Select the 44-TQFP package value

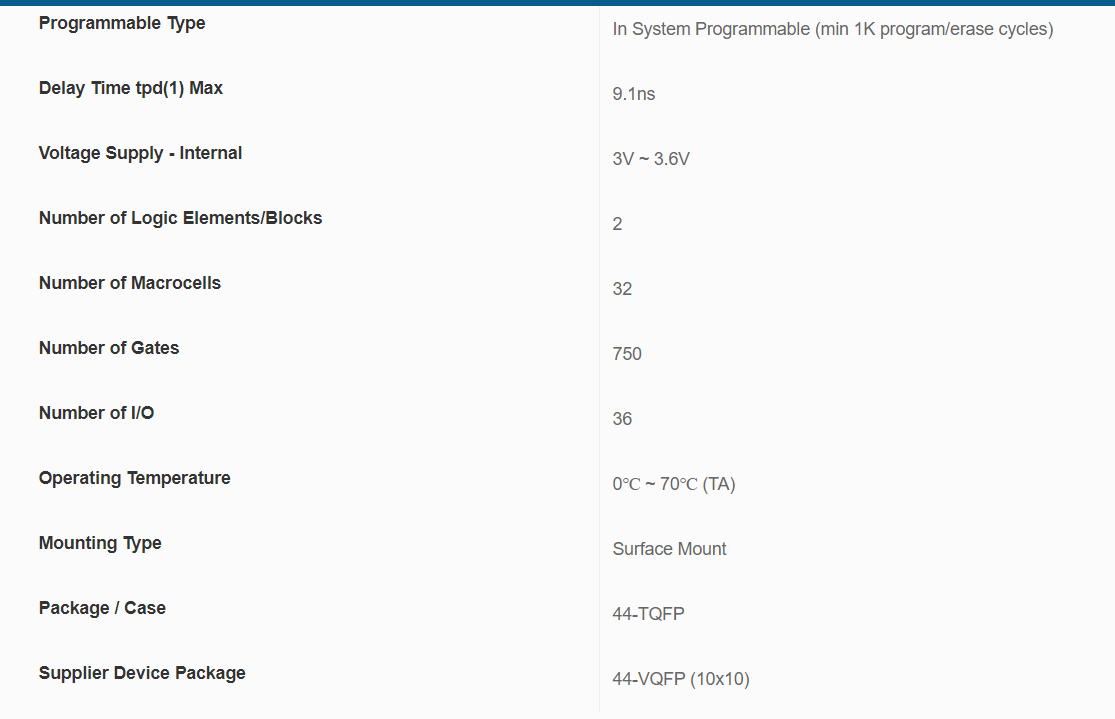[648, 614]
